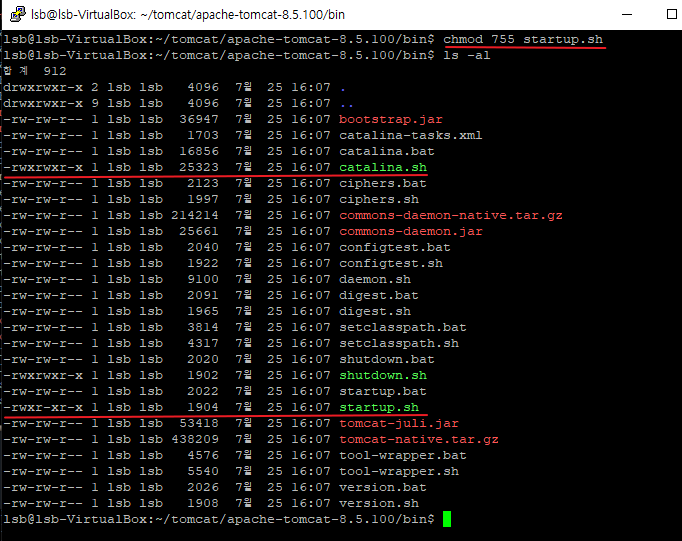
Task: Click the blue '..' parent directory entry
Action: pyautogui.click(x=347, y=104)
